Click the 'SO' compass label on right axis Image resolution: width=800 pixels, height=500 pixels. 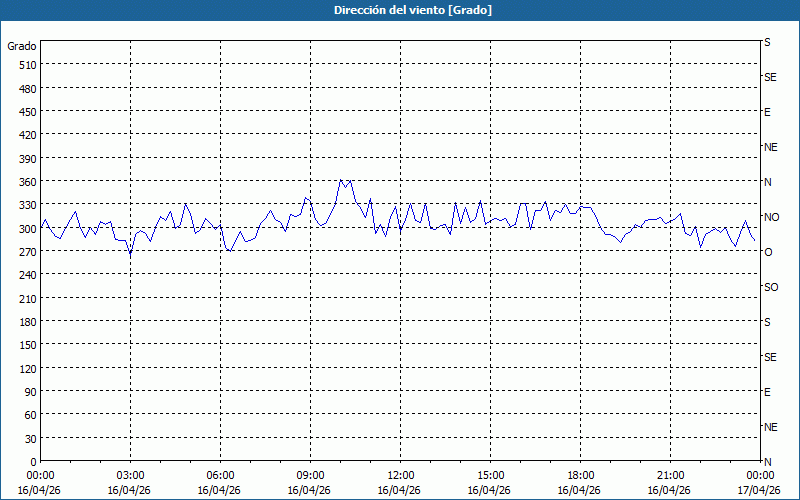pos(771,287)
